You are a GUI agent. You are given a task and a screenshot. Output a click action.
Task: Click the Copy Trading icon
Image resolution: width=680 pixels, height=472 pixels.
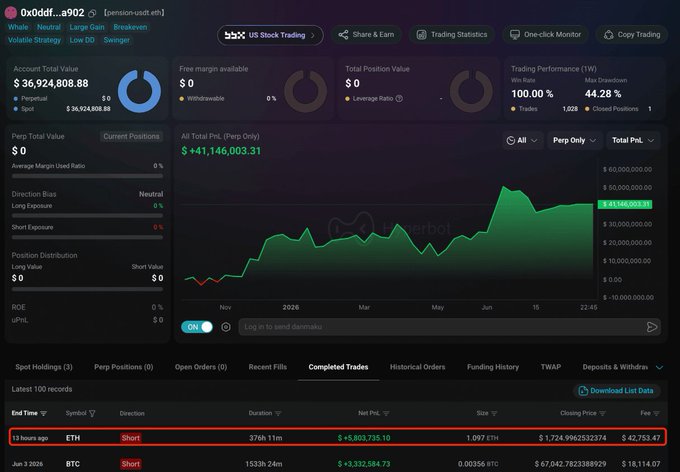tap(608, 35)
